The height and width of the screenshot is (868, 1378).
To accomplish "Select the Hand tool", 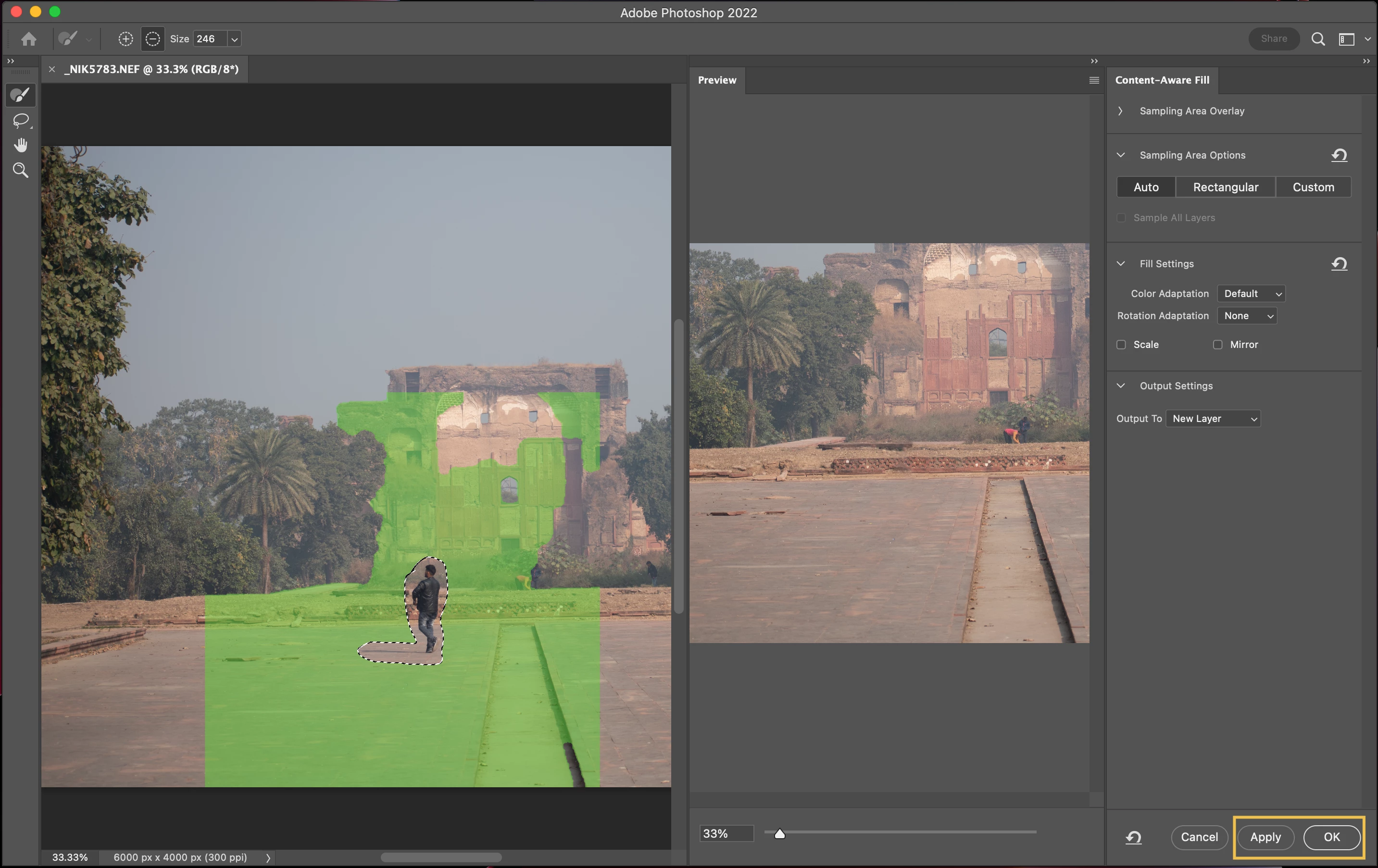I will tap(21, 145).
